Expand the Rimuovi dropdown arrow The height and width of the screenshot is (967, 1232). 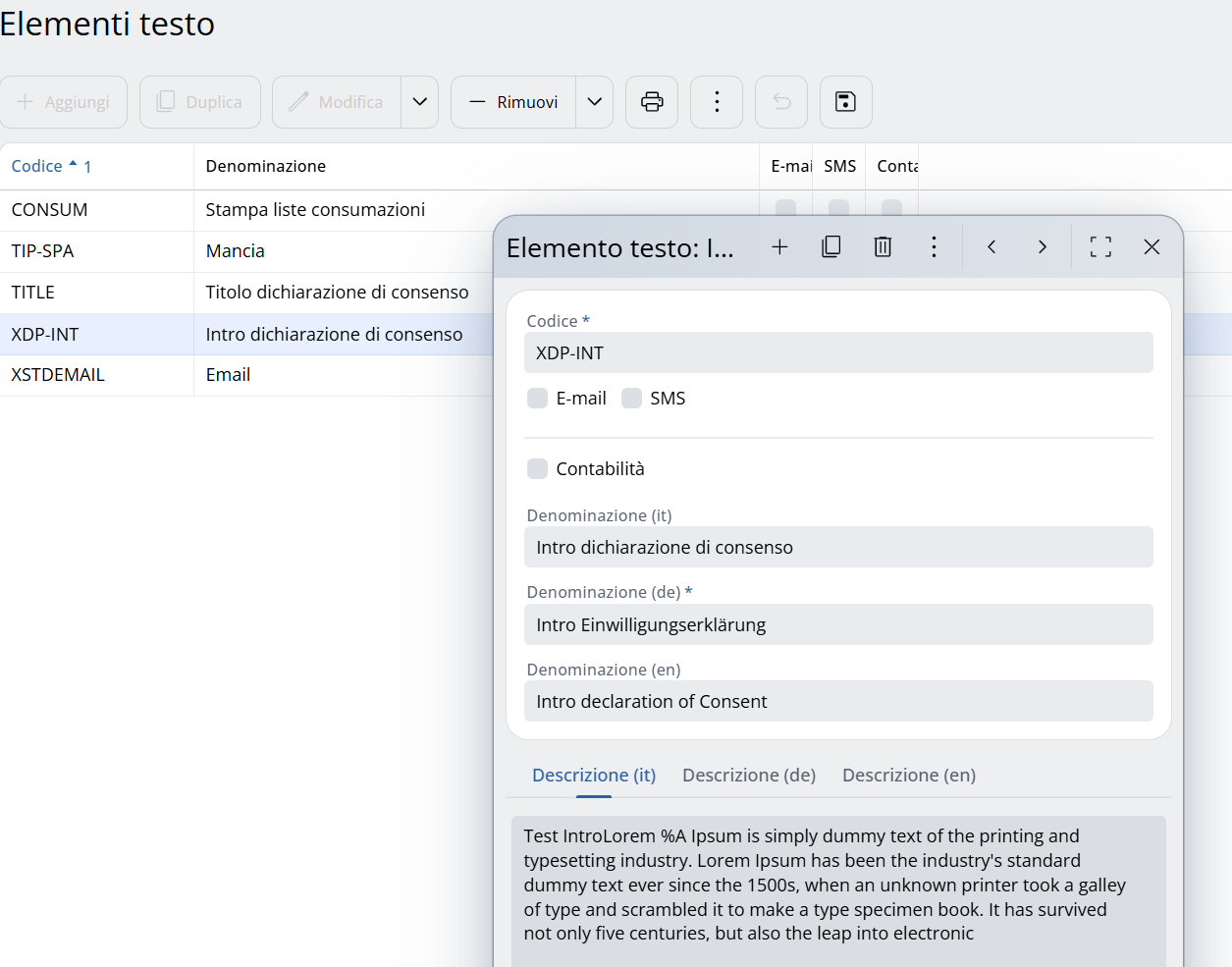click(594, 102)
